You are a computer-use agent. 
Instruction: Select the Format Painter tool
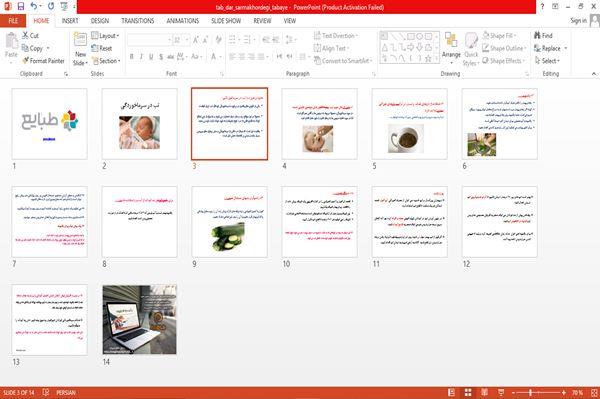tap(43, 61)
